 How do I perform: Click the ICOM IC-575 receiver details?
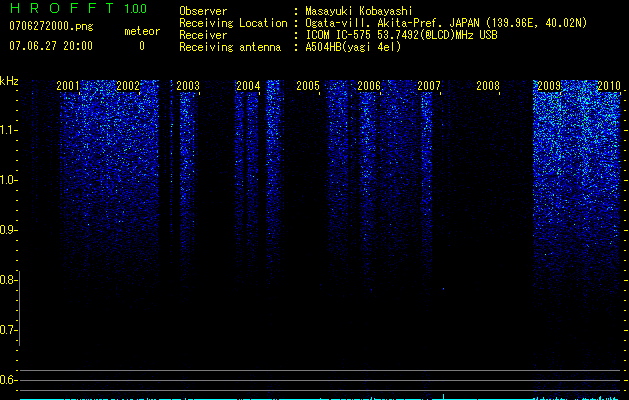coord(401,35)
